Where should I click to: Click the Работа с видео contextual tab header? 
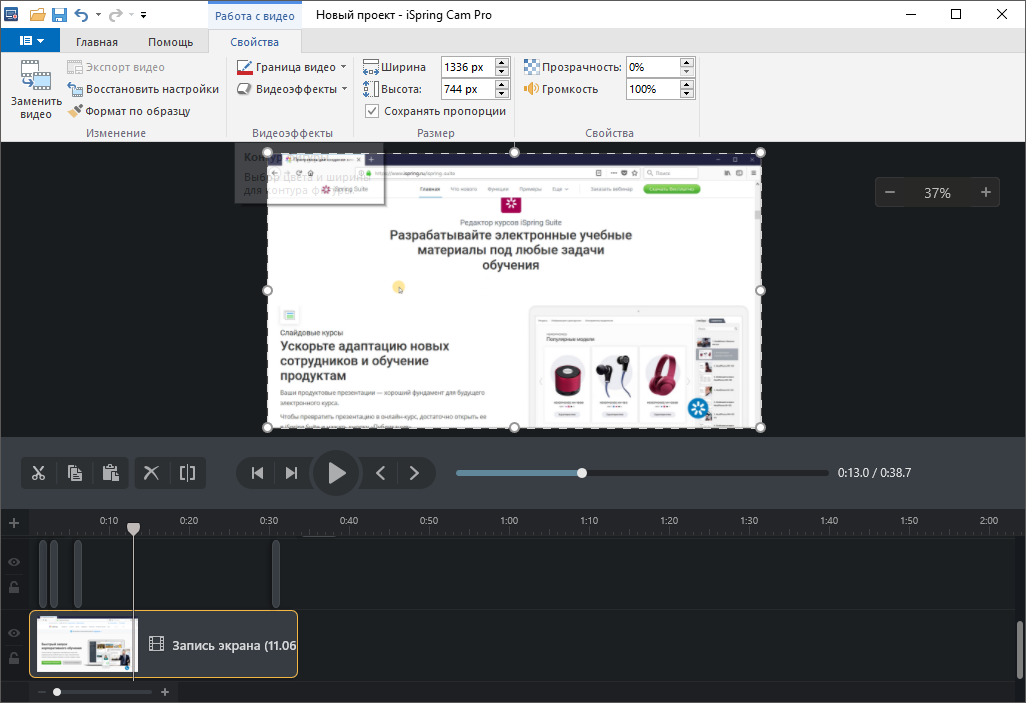pyautogui.click(x=255, y=16)
